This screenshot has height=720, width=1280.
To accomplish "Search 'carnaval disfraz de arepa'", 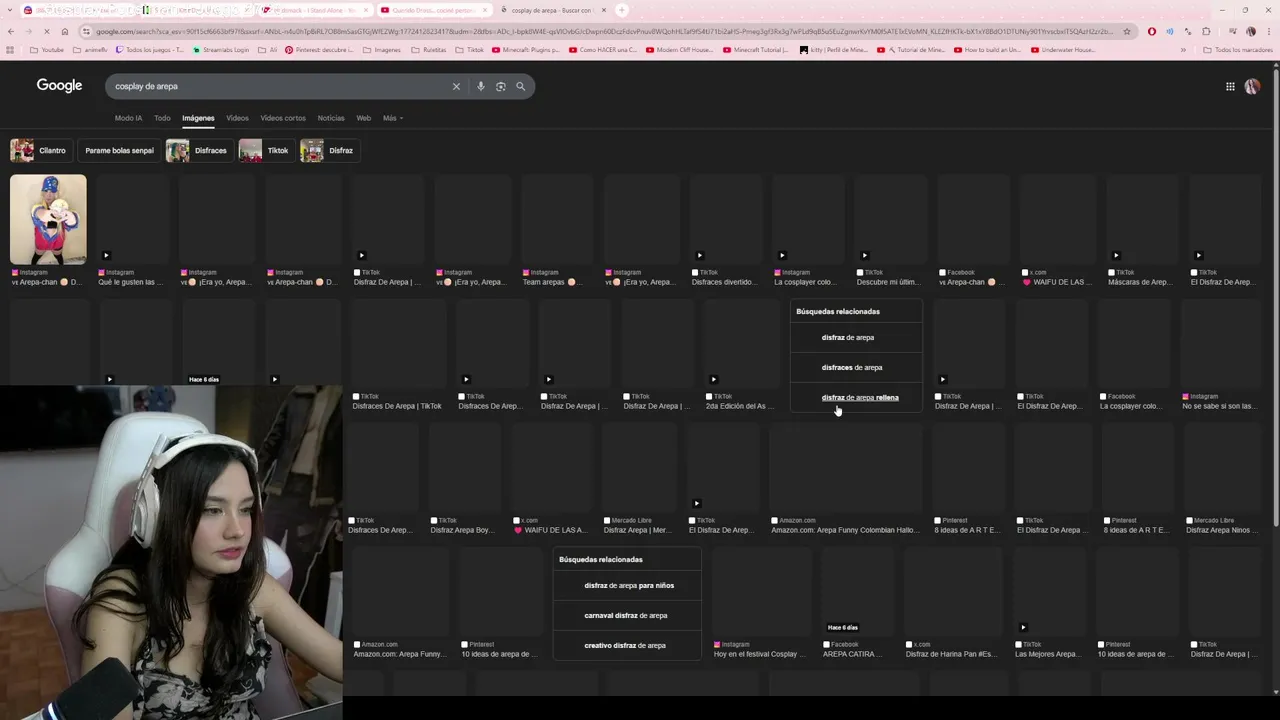I will coord(627,615).
